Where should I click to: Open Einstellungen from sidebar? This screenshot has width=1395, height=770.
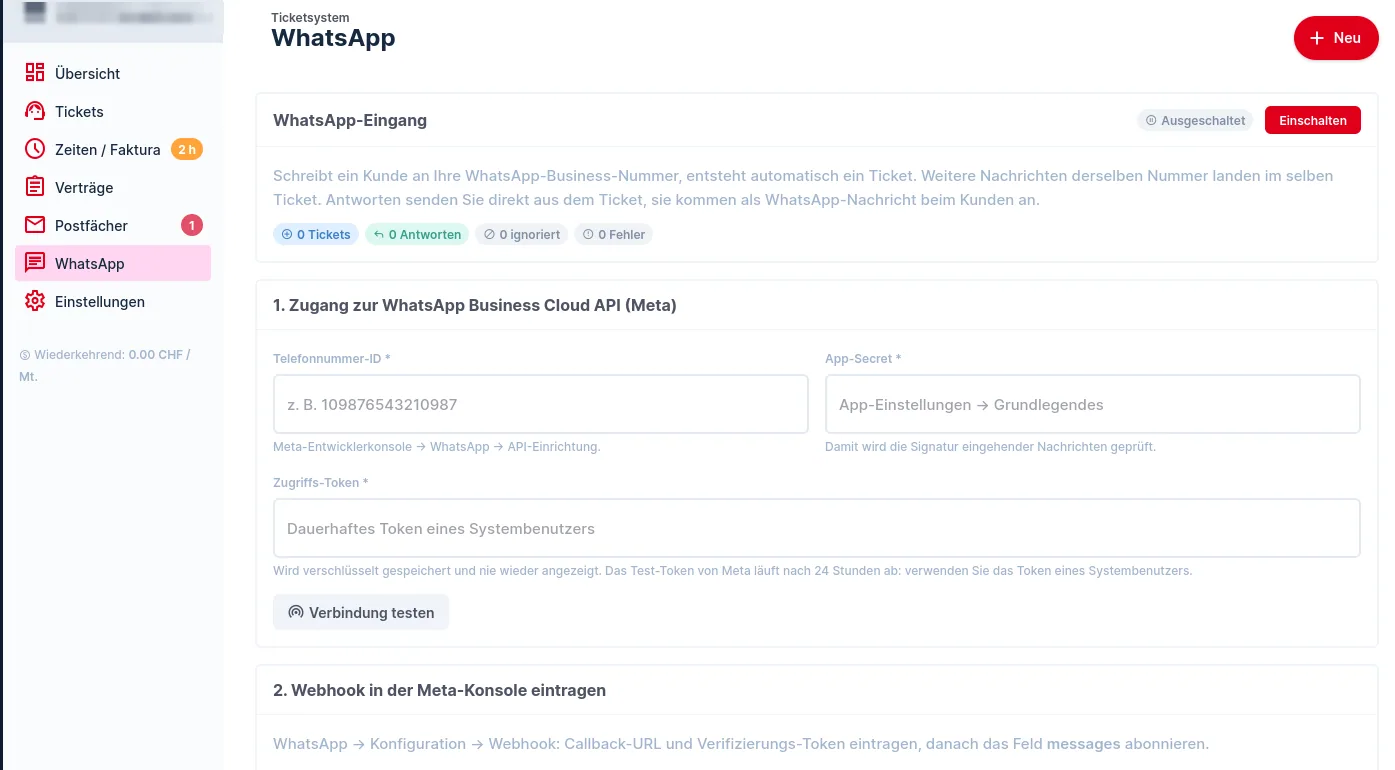113,301
